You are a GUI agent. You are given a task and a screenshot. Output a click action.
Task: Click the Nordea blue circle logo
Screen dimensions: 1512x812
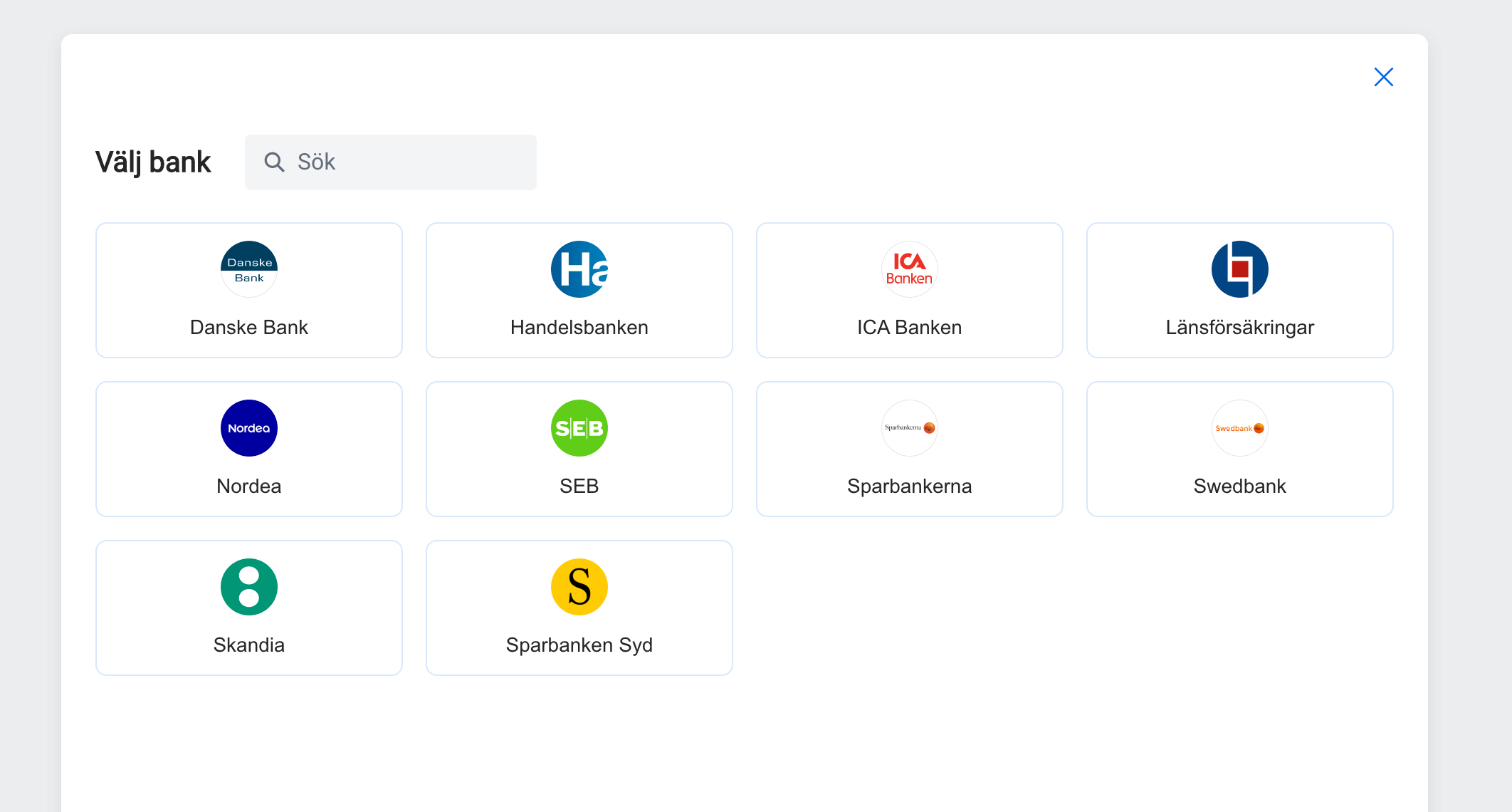[249, 428]
